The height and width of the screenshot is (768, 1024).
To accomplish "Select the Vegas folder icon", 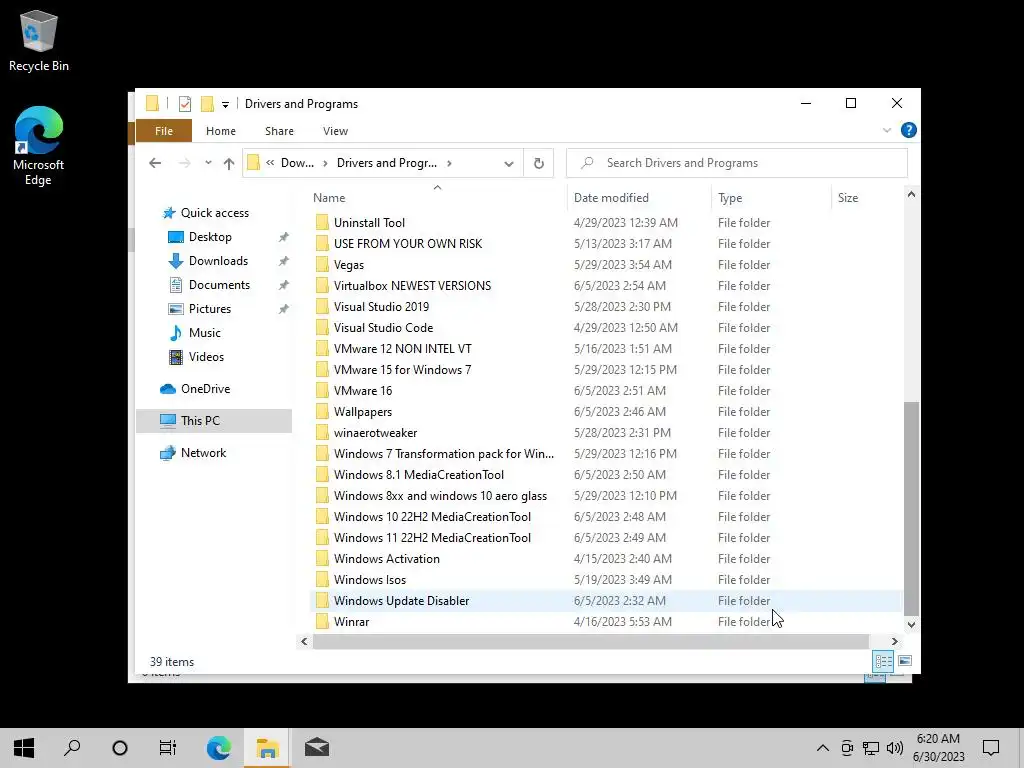I will (322, 264).
